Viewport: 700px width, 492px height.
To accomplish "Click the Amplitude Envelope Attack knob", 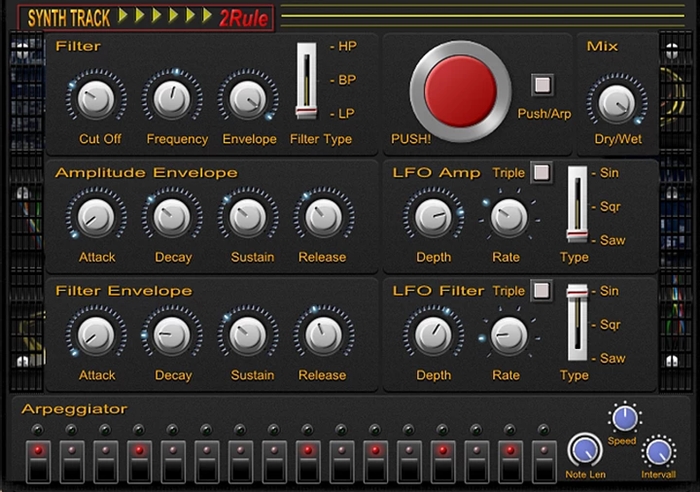I will (96, 217).
